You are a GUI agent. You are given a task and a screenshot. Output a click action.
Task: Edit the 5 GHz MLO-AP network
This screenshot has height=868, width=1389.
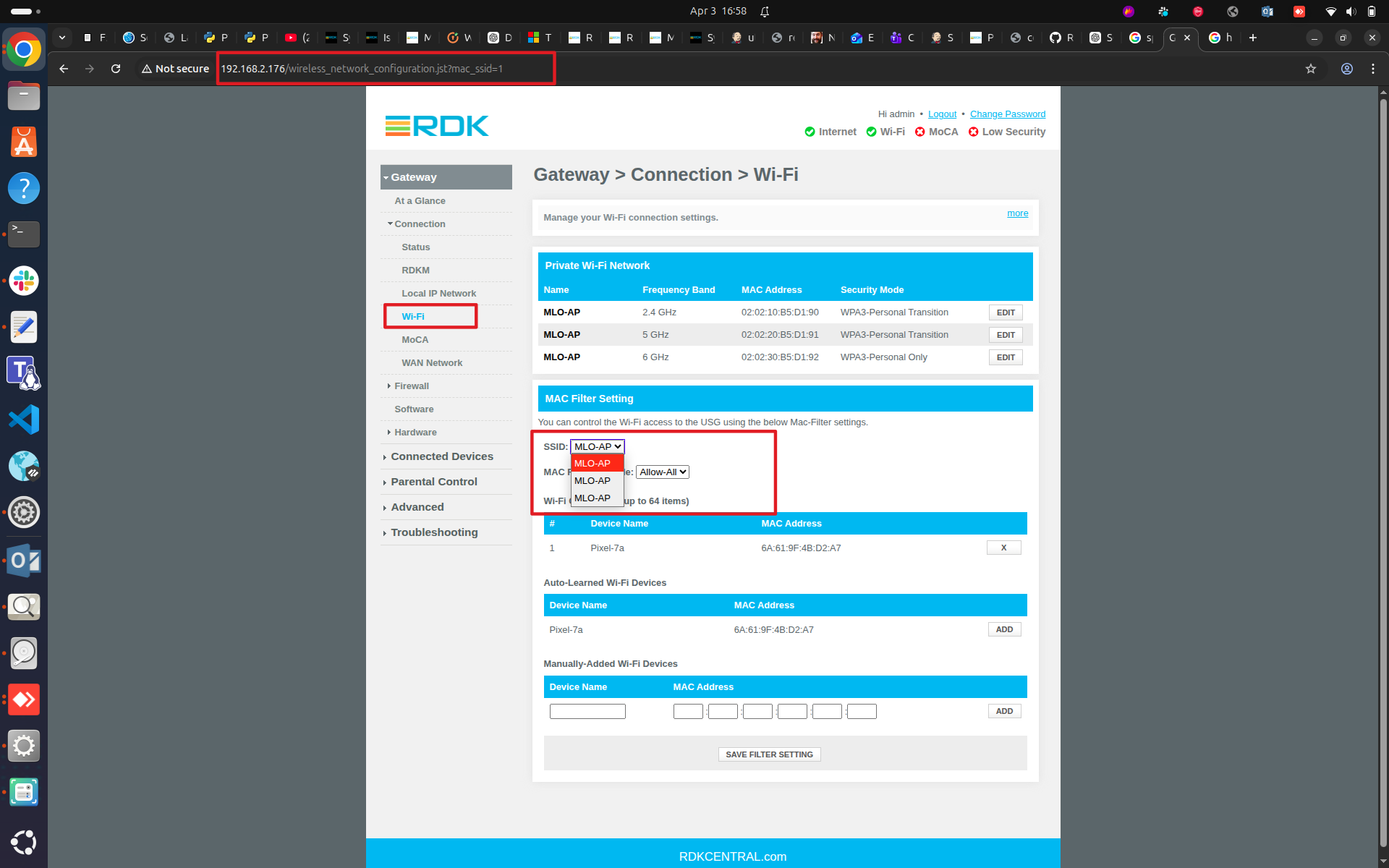[x=1005, y=335]
